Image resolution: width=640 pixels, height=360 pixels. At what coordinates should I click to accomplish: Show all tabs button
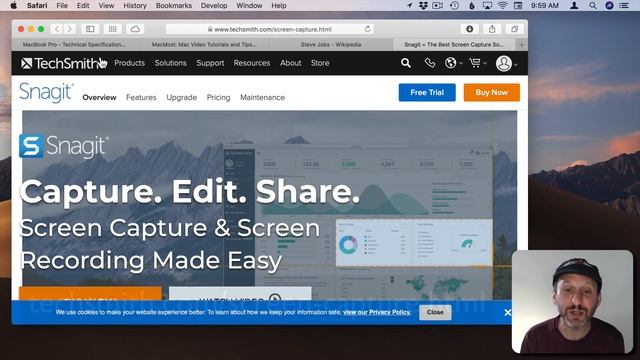tap(514, 29)
